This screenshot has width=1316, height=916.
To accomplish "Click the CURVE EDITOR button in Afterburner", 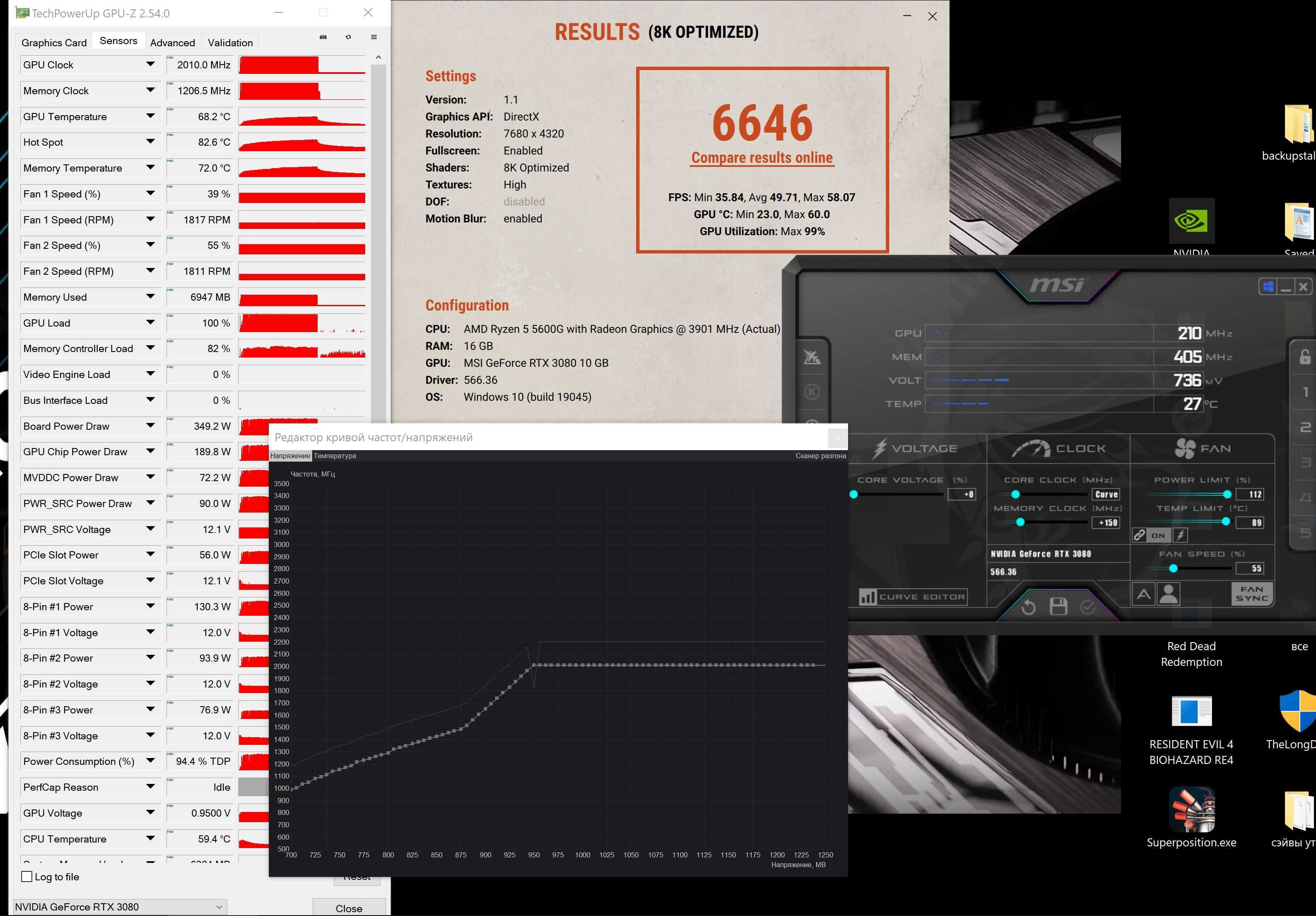I will coord(913,597).
